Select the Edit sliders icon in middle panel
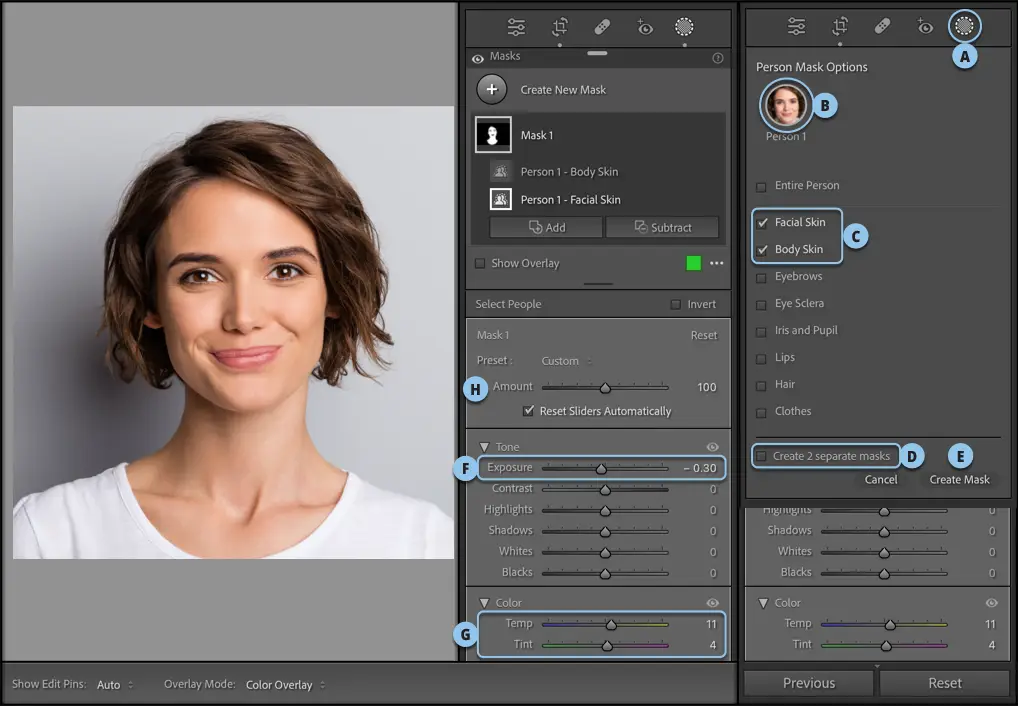1018x706 pixels. click(x=516, y=27)
